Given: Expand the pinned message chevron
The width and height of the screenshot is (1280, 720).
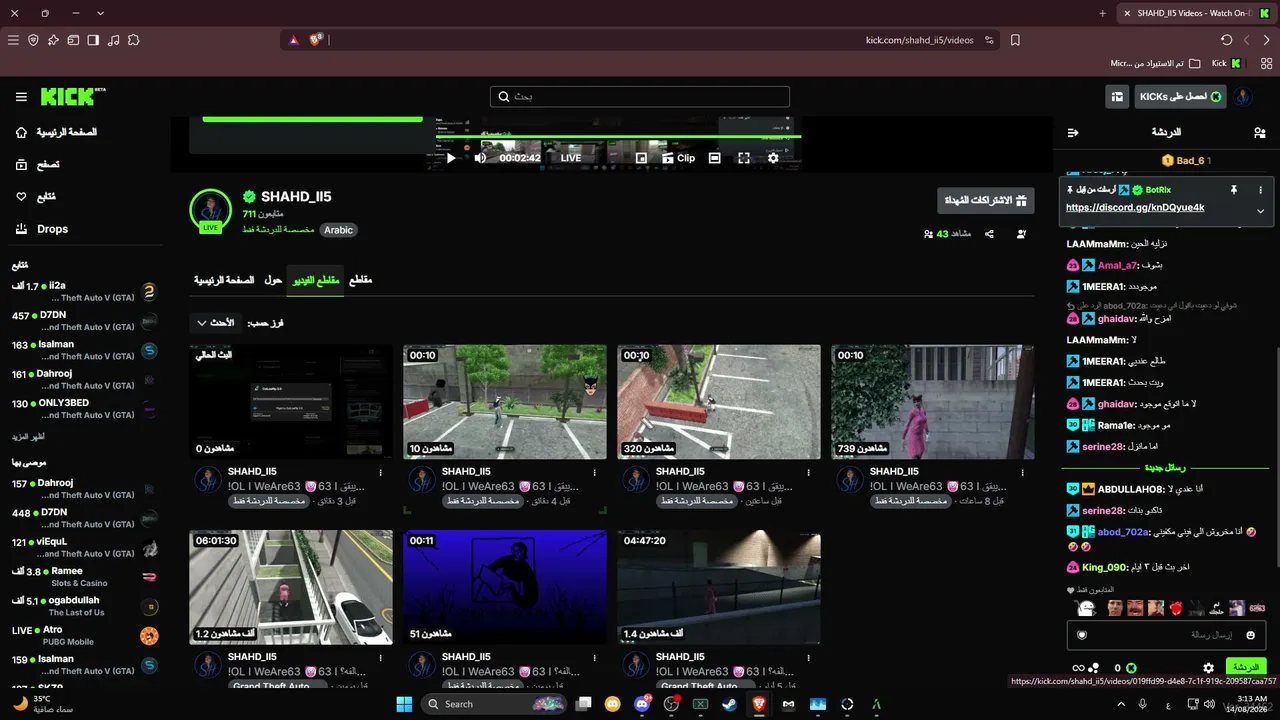Looking at the screenshot, I should click(1260, 211).
